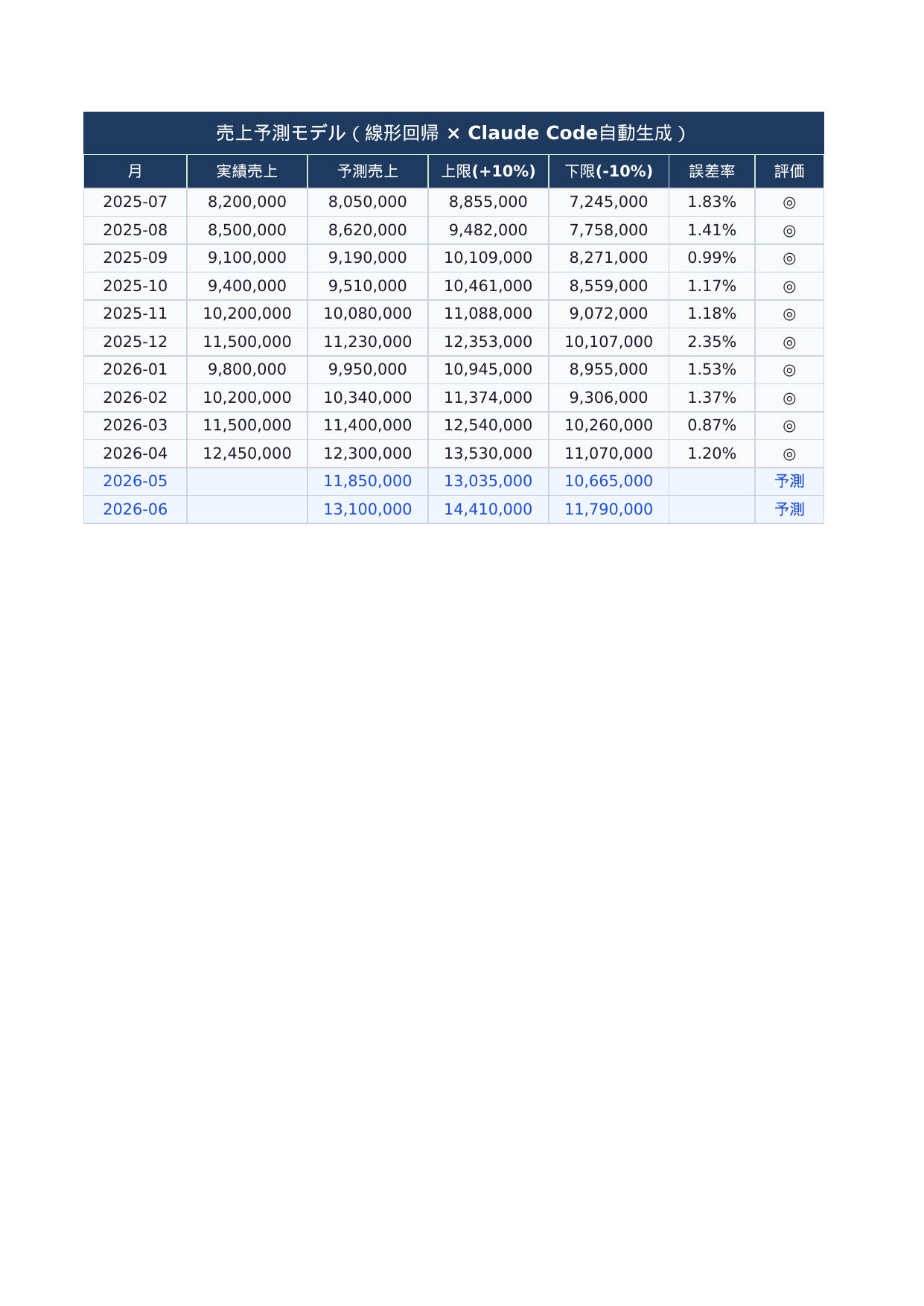
Task: Select the 2.35% error rate cell
Action: [x=712, y=342]
